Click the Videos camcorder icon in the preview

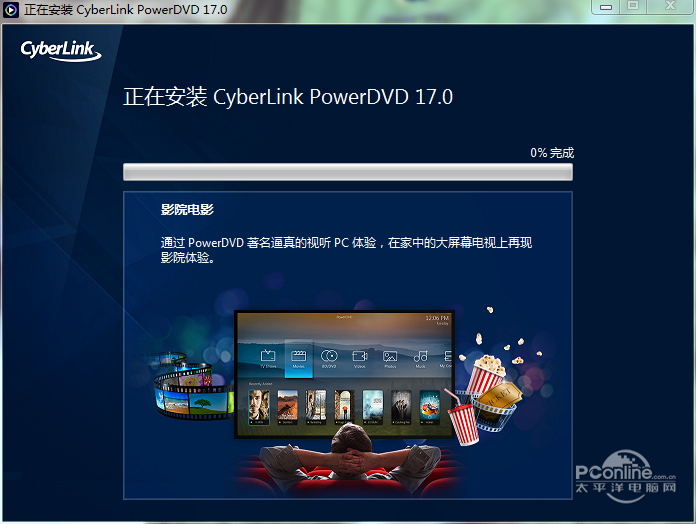[x=360, y=358]
